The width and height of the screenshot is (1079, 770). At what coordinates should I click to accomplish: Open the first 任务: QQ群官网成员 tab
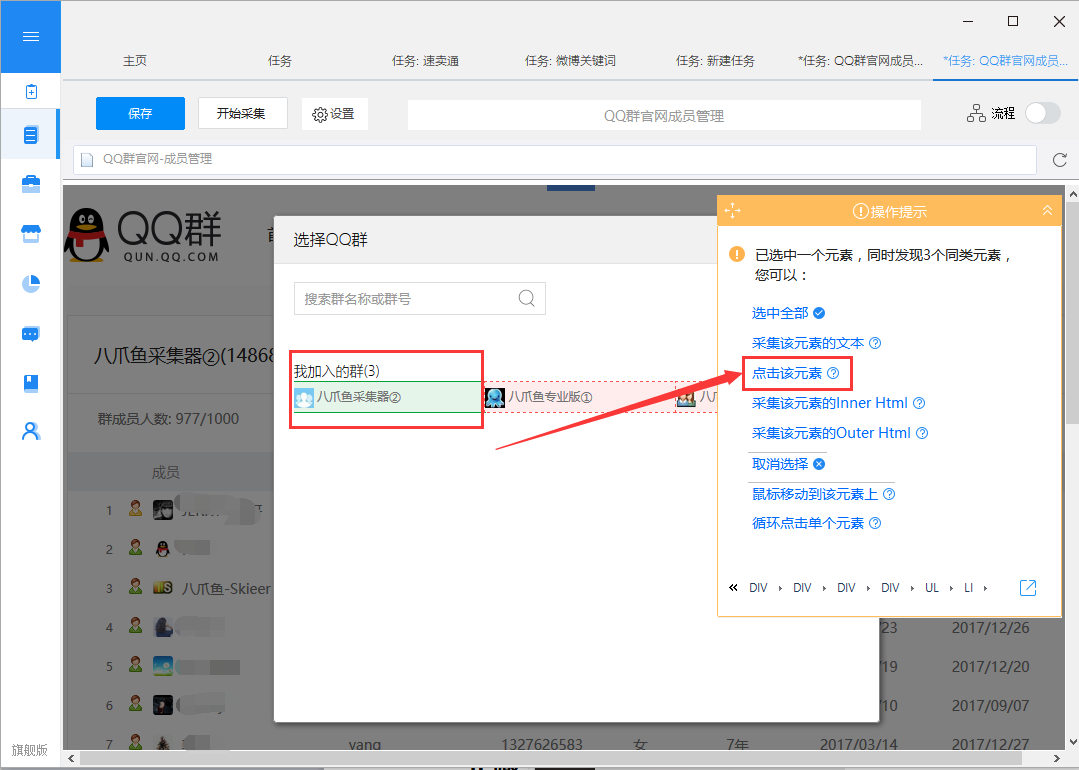click(x=860, y=61)
